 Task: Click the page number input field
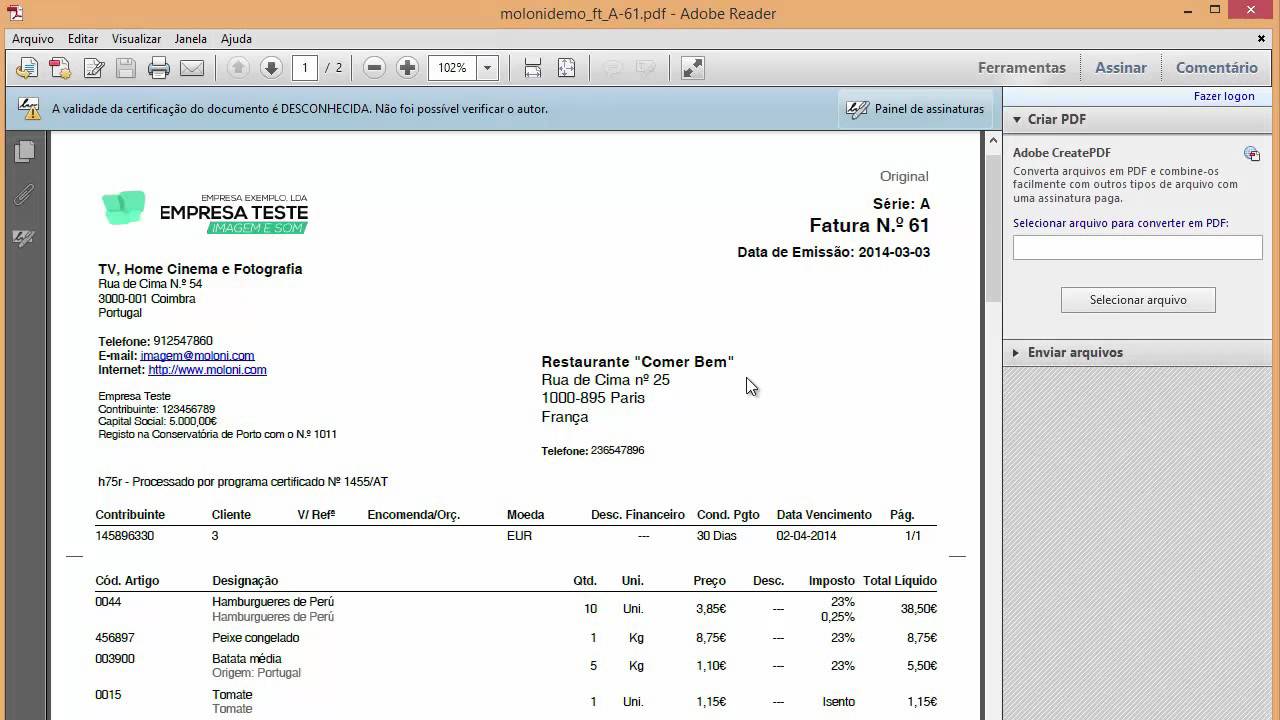305,68
